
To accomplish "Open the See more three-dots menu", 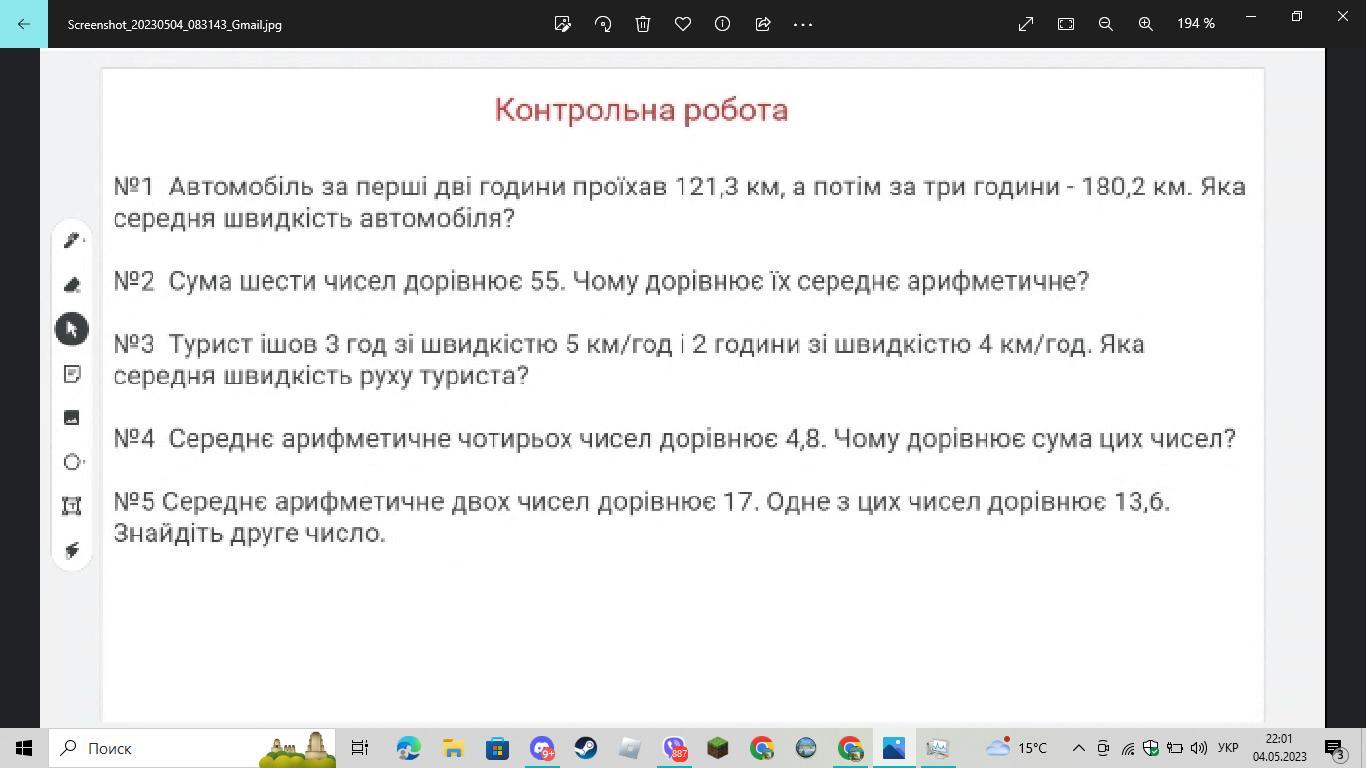I will [803, 24].
